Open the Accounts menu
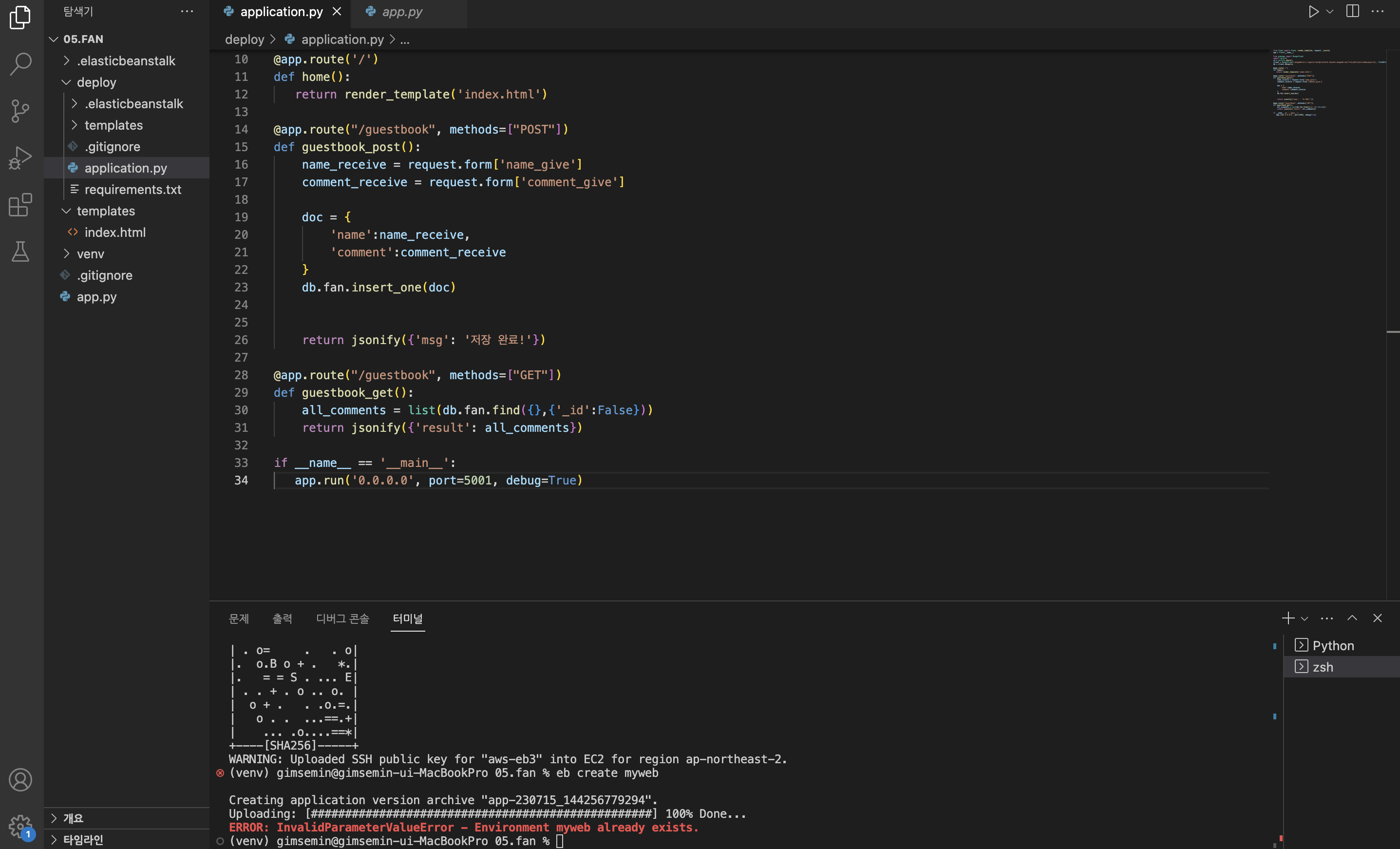The height and width of the screenshot is (849, 1400). point(20,780)
